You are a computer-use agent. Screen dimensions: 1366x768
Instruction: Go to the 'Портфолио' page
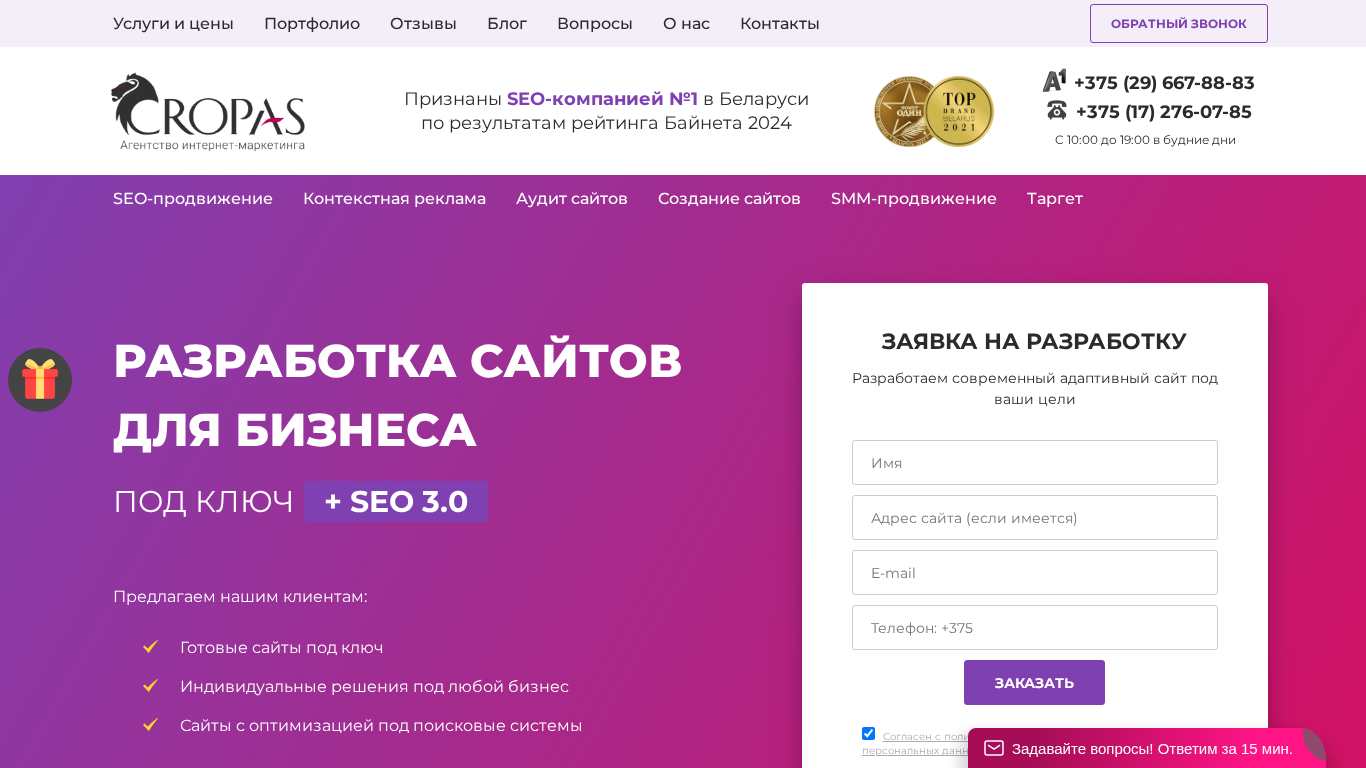point(312,24)
